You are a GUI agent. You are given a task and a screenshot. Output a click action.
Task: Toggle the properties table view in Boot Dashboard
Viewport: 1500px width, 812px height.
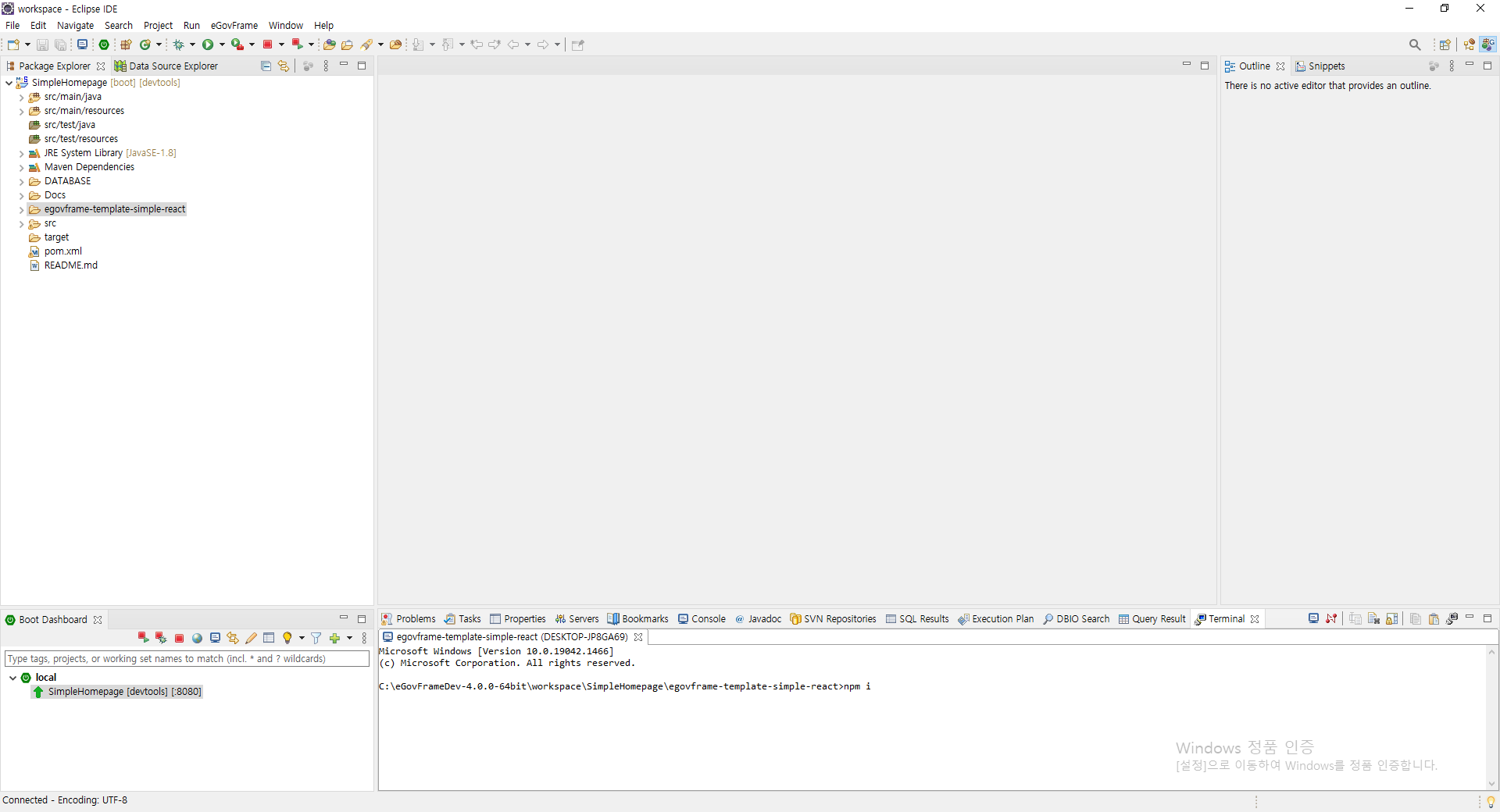[x=269, y=638]
